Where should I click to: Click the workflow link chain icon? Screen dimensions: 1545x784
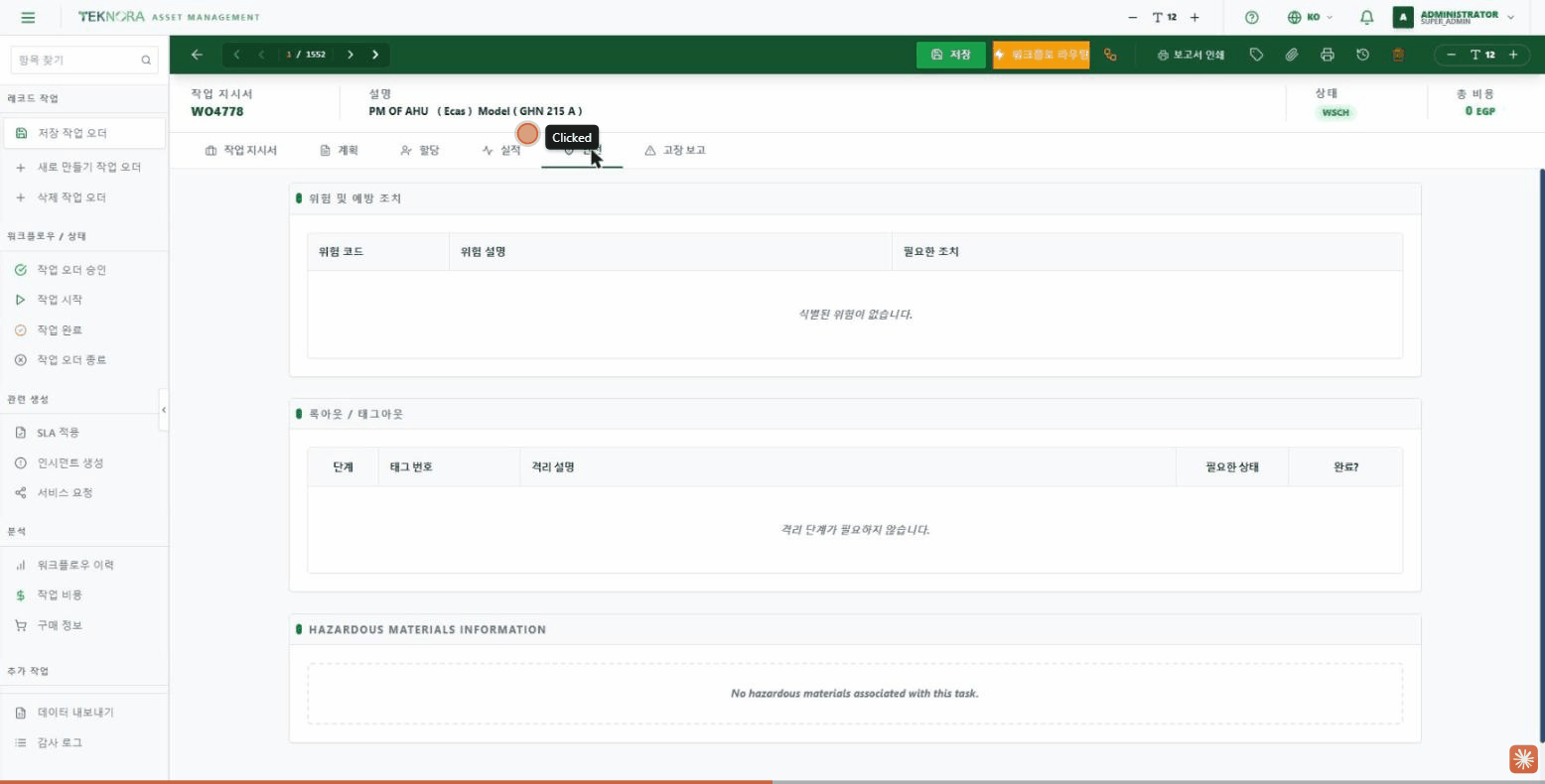1110,55
